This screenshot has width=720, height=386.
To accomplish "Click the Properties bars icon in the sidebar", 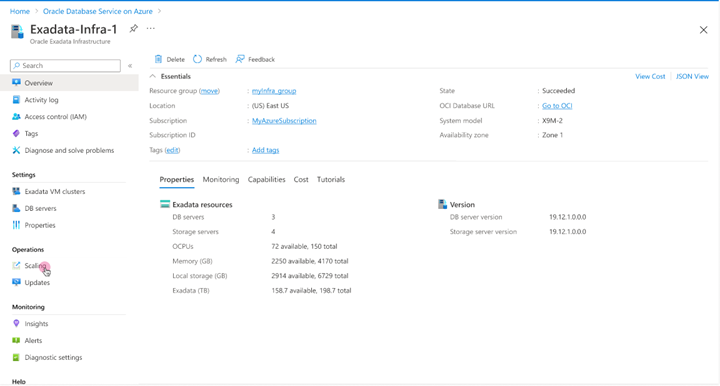I will 16,225.
